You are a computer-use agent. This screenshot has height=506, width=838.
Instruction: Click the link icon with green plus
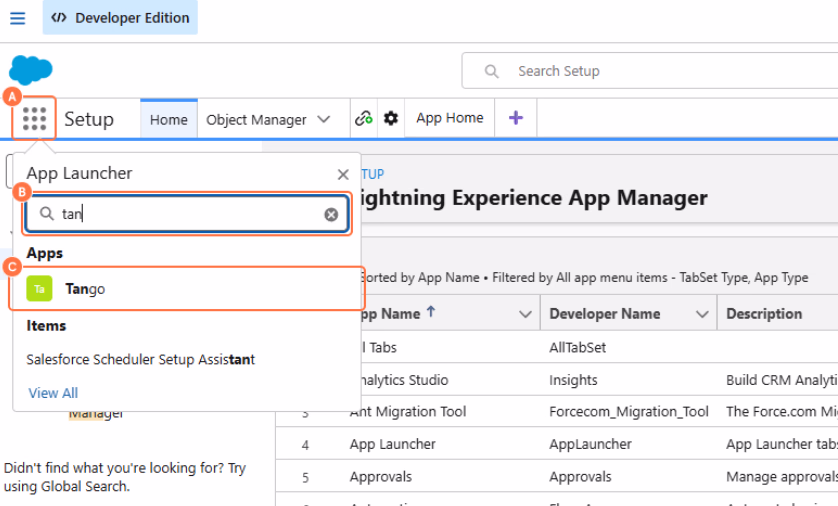(364, 118)
